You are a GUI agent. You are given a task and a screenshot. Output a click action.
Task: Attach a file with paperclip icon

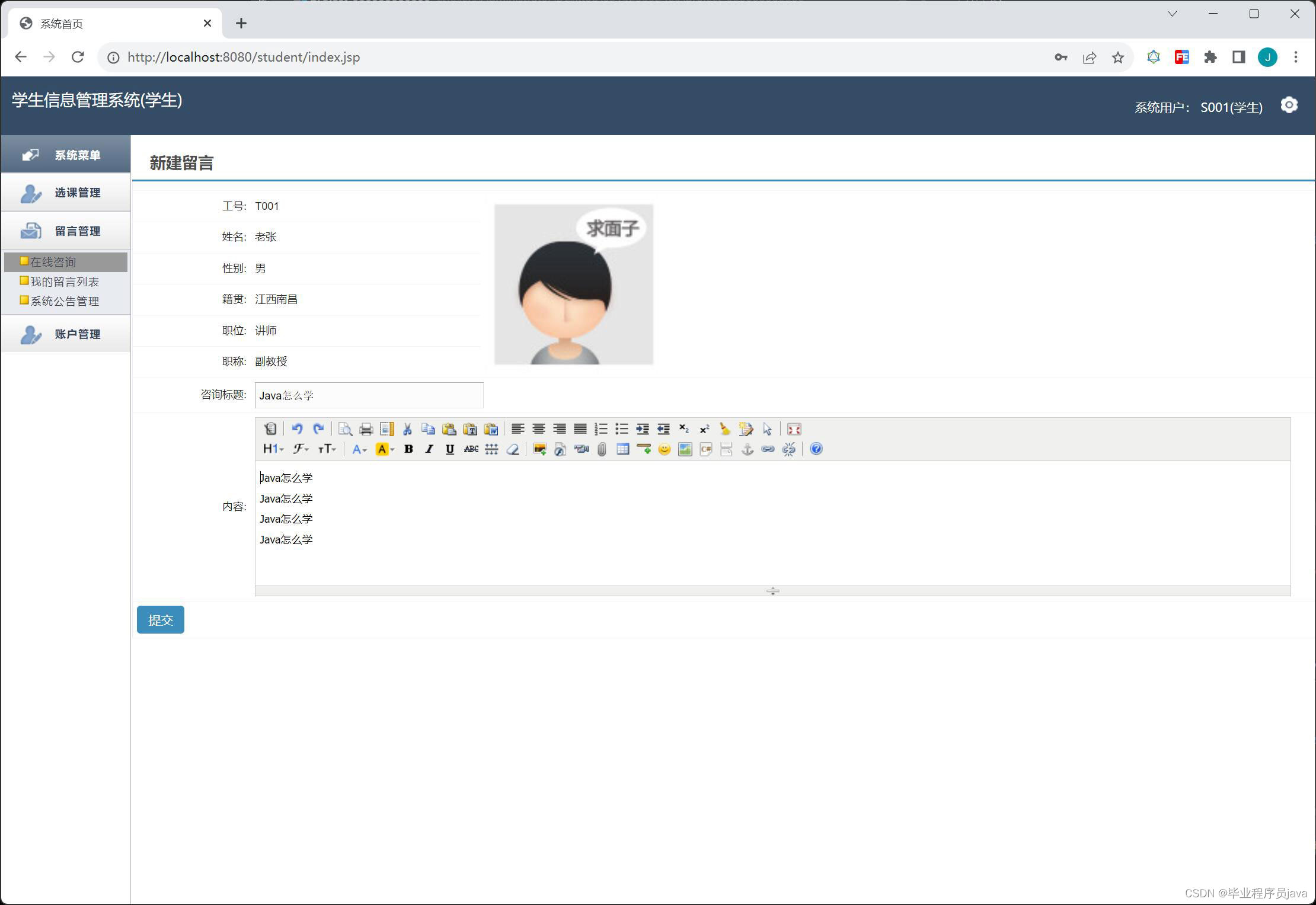click(x=602, y=449)
